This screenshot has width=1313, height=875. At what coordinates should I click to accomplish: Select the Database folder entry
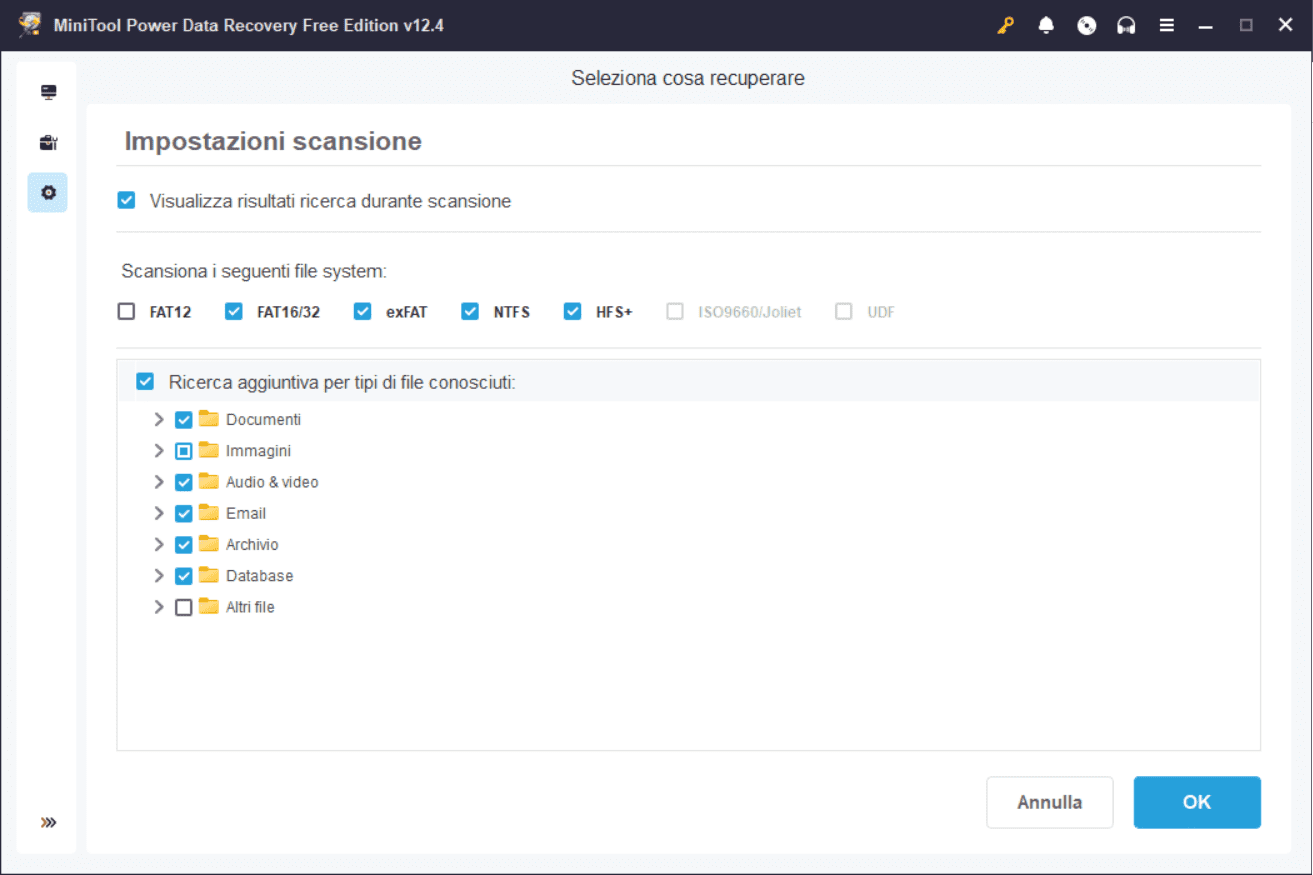(259, 576)
